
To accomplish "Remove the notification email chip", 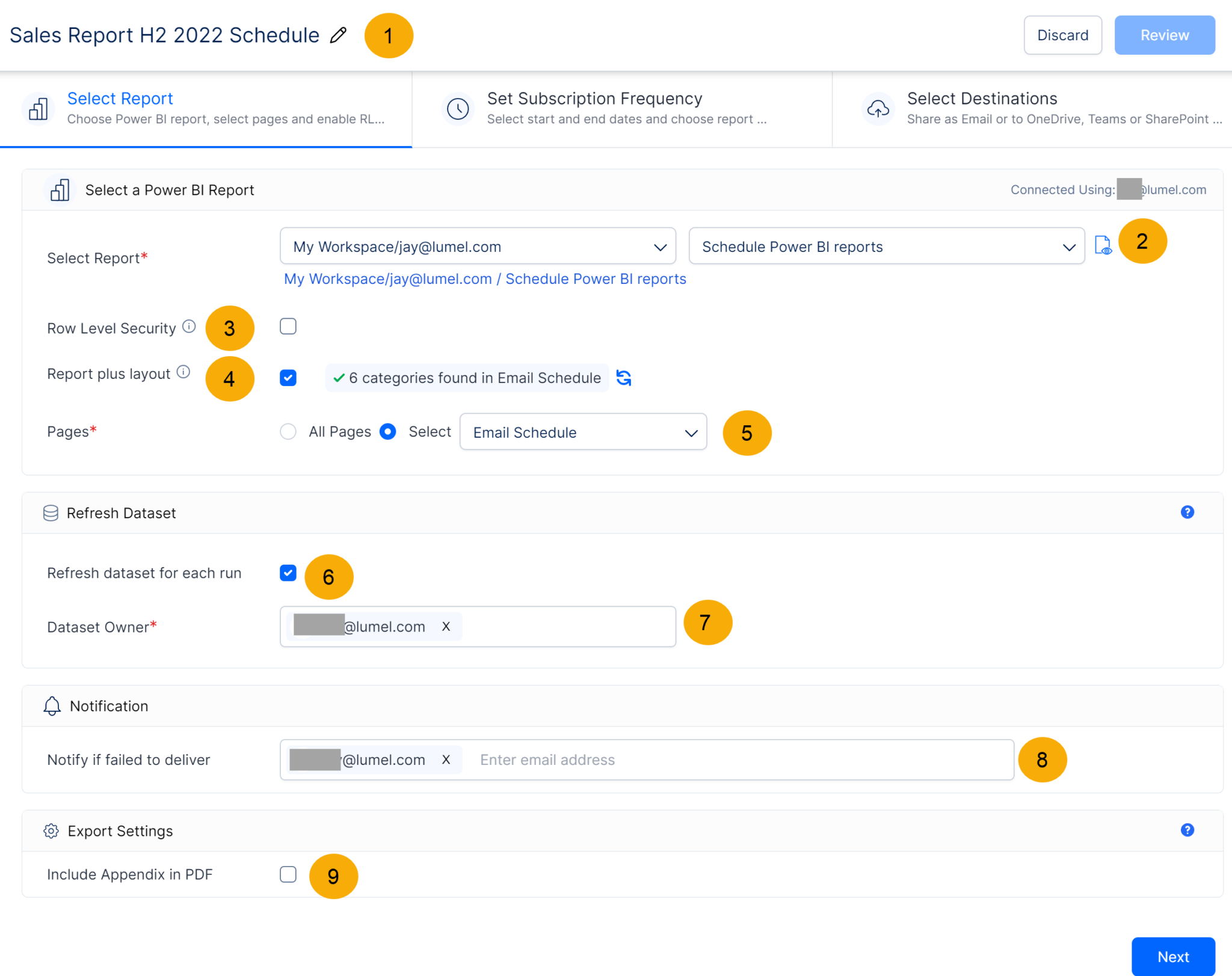I will tap(446, 760).
